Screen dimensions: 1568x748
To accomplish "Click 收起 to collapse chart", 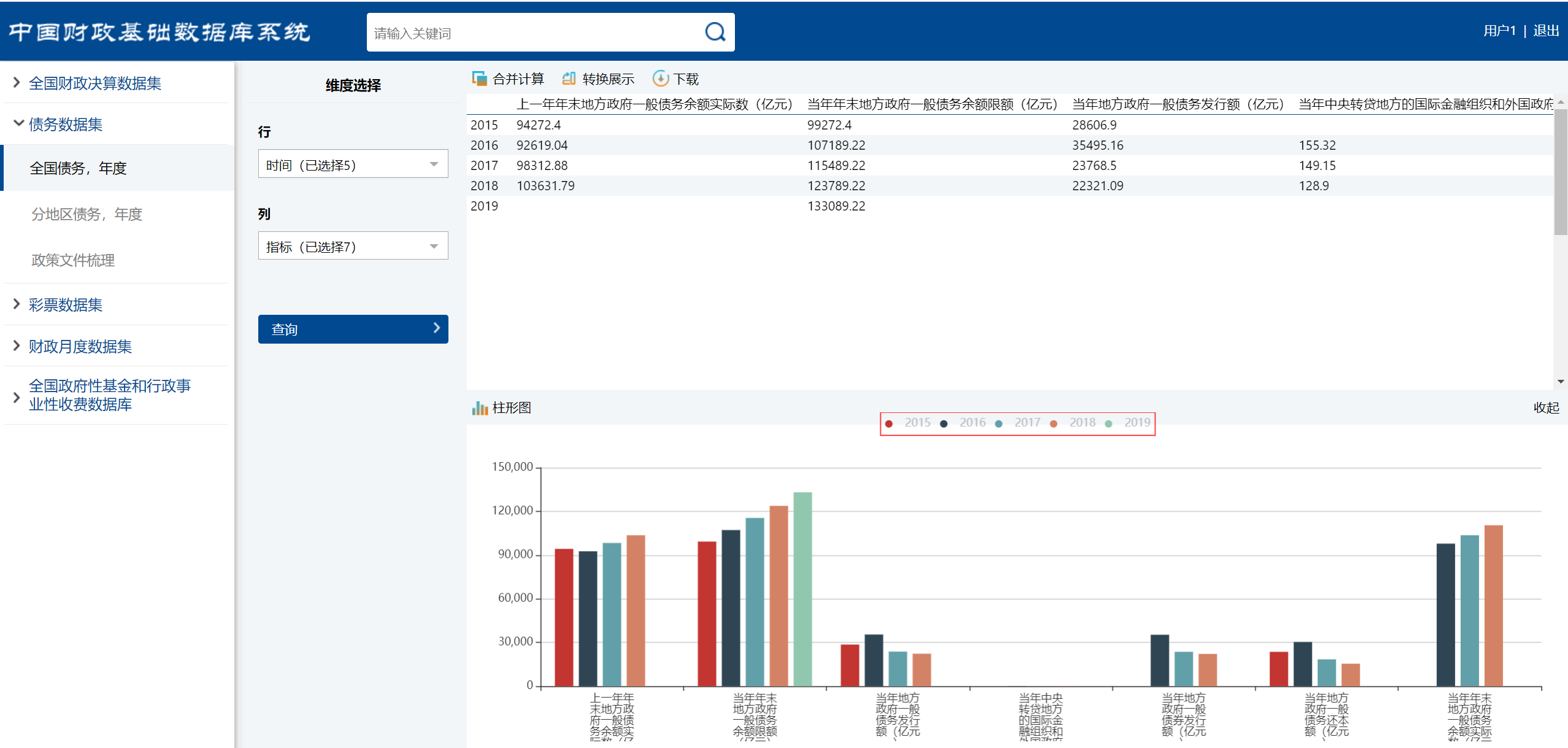I will pyautogui.click(x=1546, y=407).
